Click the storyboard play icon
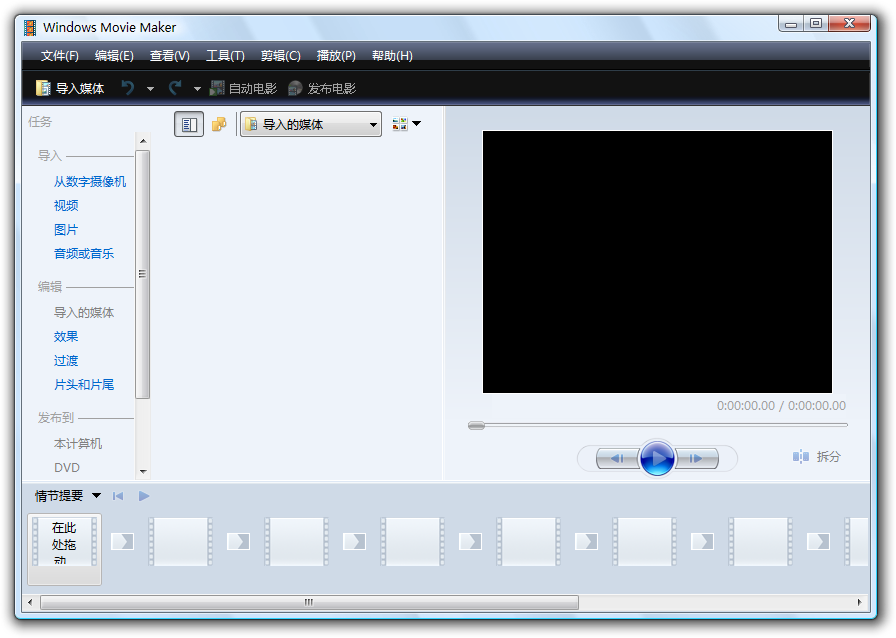Viewport: 896px width, 638px height. 144,496
